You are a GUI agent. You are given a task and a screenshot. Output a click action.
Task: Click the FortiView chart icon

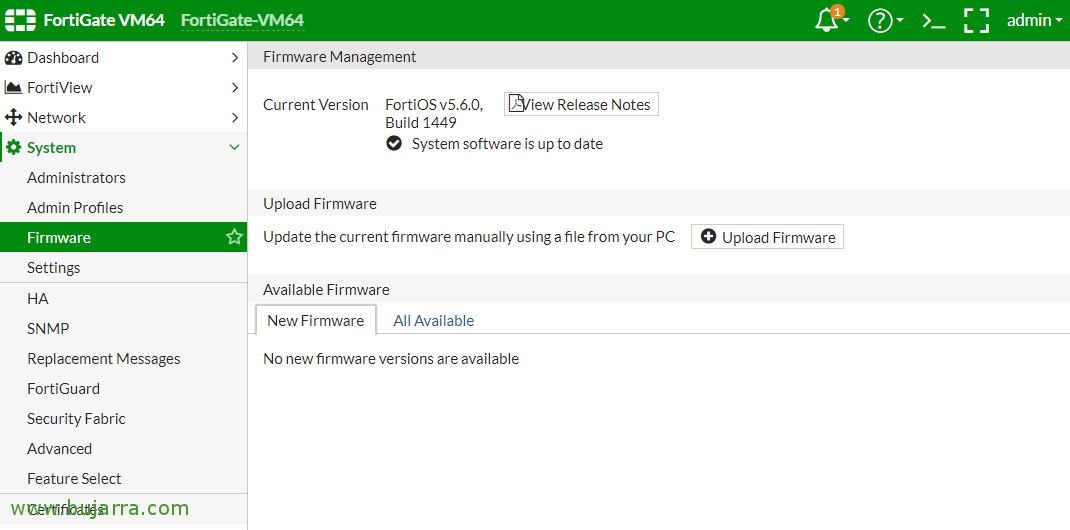coord(14,88)
